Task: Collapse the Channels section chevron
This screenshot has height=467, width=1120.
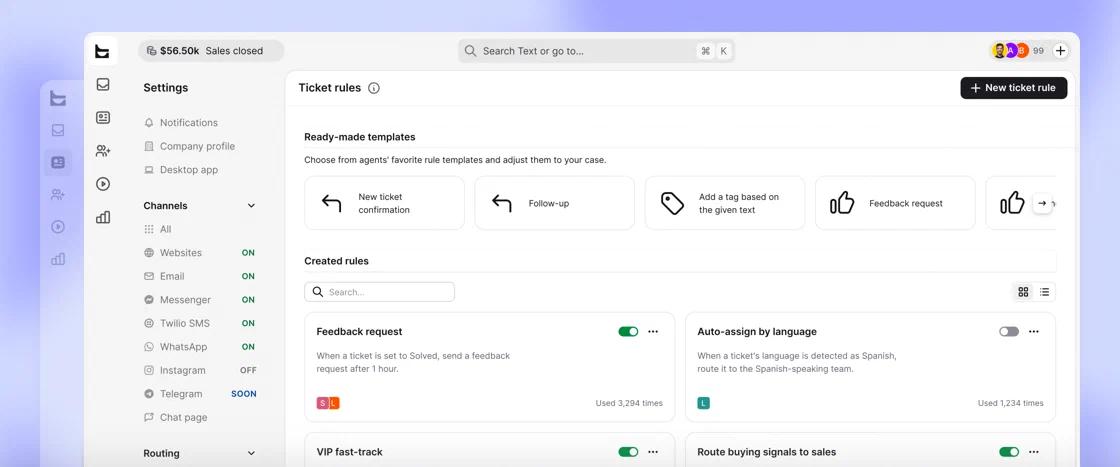Action: coord(251,206)
